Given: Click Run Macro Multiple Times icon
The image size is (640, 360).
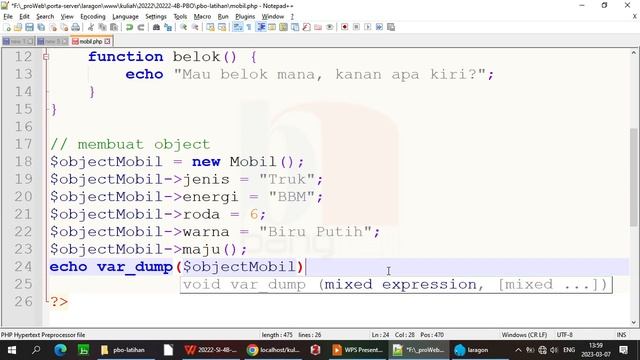Looking at the screenshot, I should [x=379, y=27].
